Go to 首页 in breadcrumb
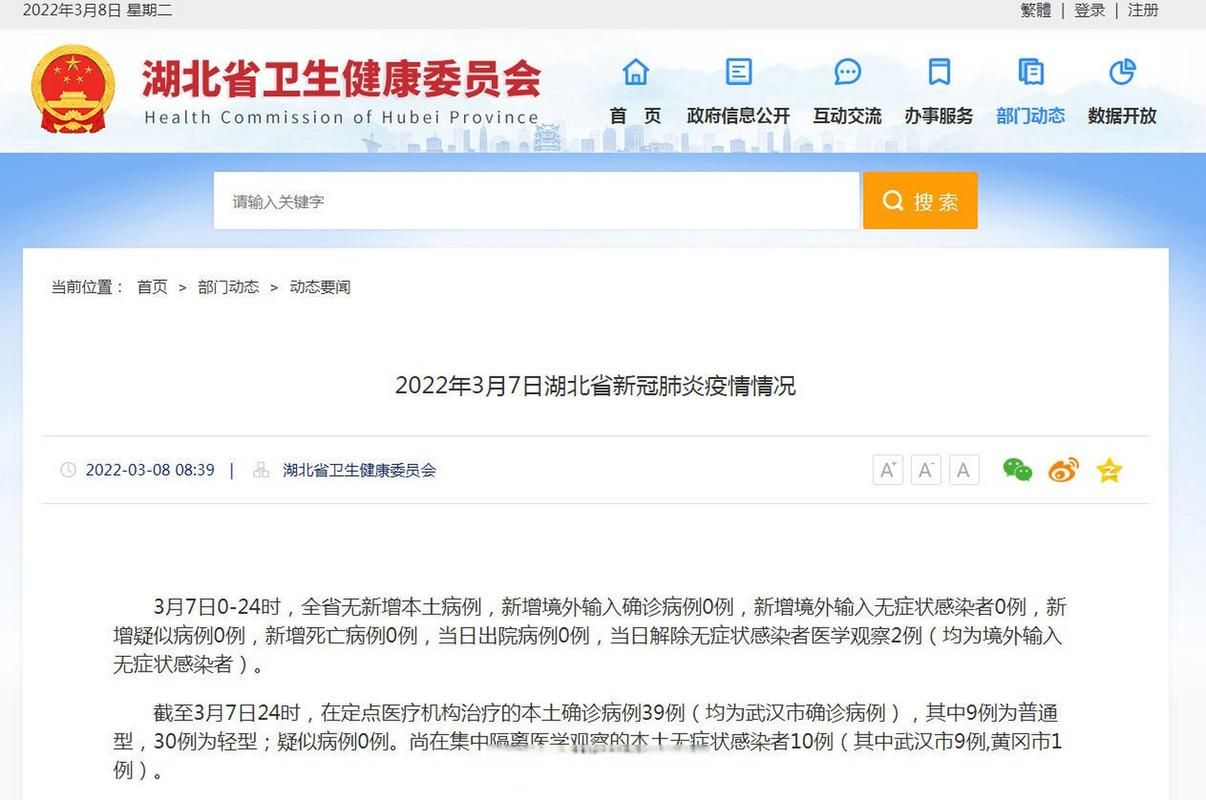This screenshot has width=1206, height=800. pyautogui.click(x=152, y=287)
